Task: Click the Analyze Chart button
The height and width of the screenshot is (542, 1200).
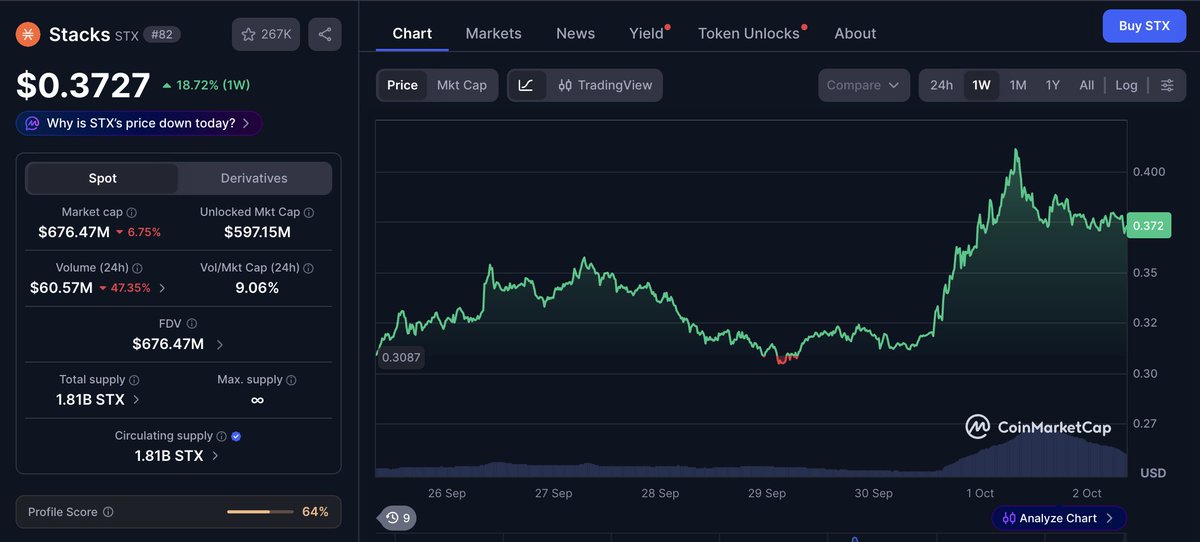Action: pos(1059,518)
